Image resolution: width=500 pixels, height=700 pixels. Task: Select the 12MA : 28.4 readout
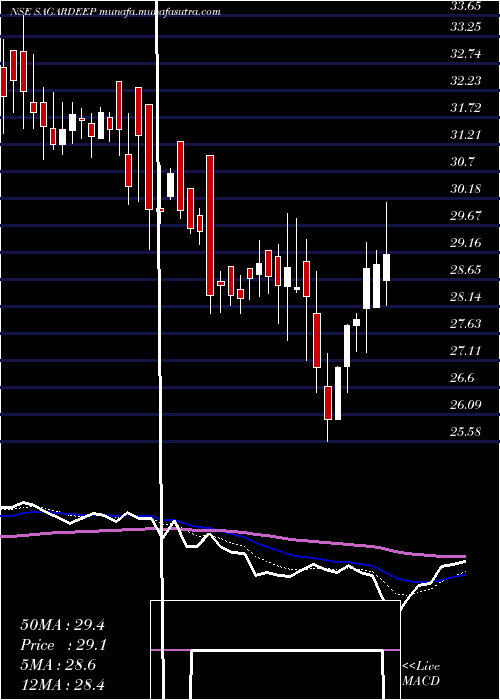coord(62,684)
